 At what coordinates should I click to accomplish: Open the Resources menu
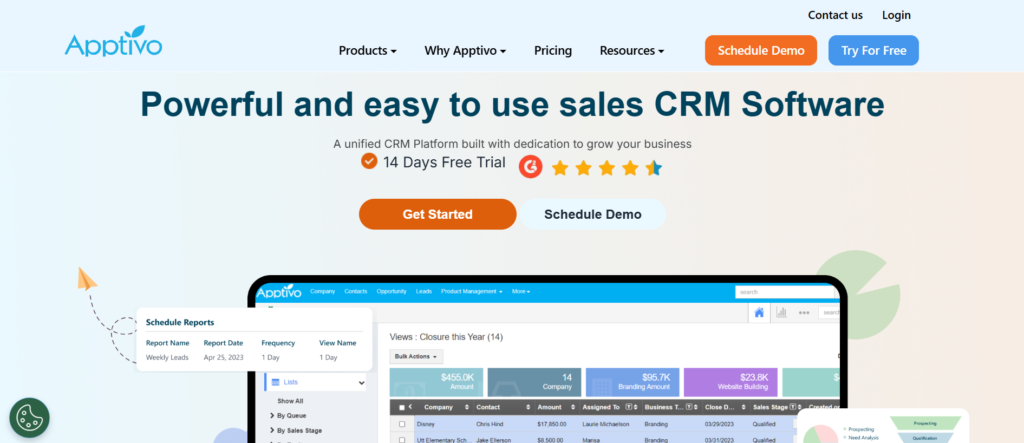[x=632, y=51]
